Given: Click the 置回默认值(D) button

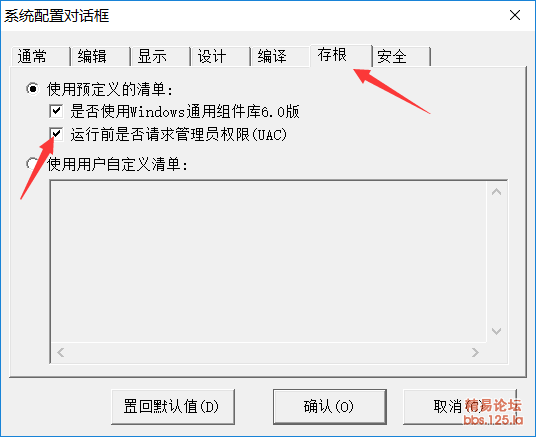Looking at the screenshot, I should 173,407.
